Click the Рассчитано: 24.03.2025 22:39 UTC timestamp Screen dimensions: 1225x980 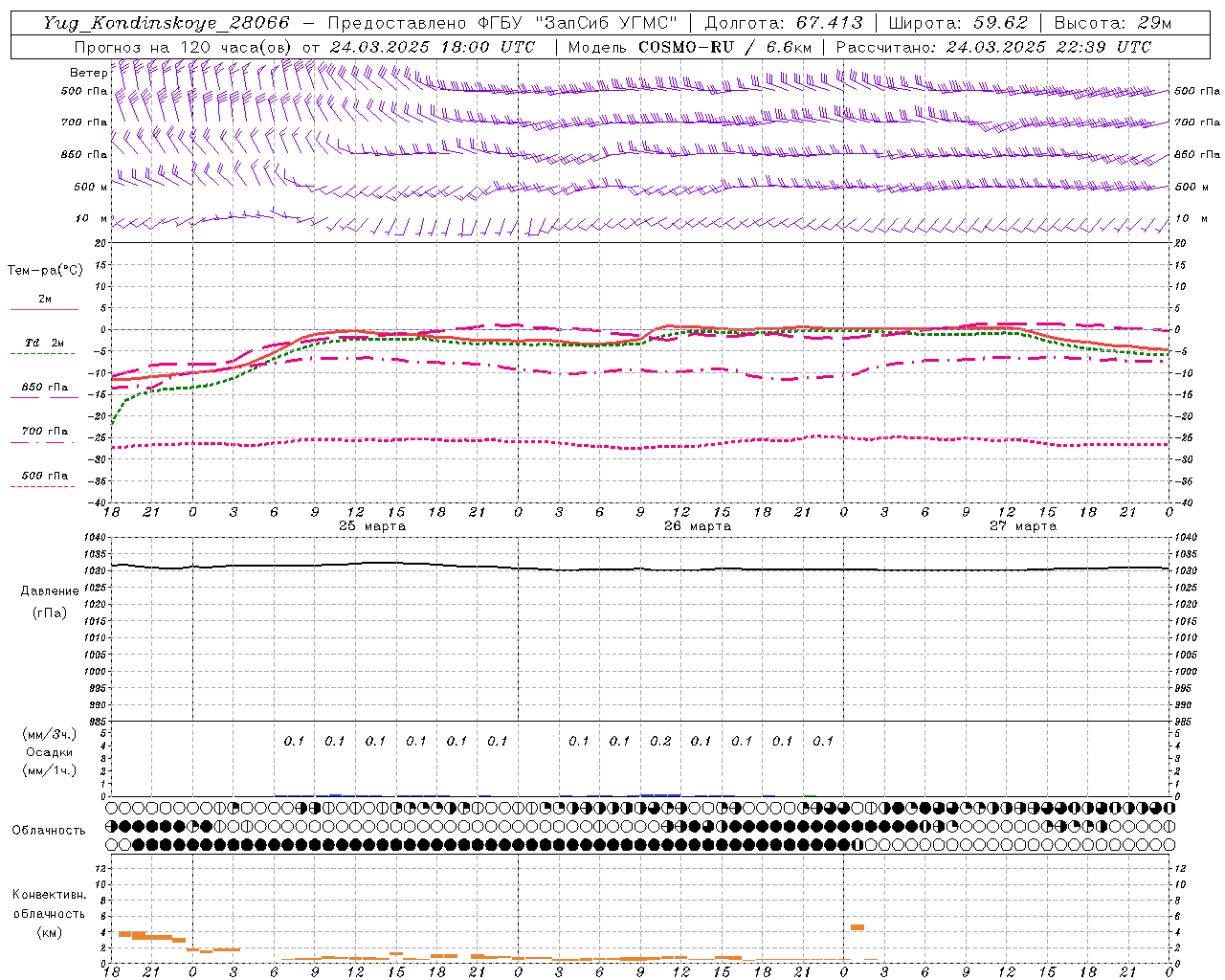tap(993, 47)
